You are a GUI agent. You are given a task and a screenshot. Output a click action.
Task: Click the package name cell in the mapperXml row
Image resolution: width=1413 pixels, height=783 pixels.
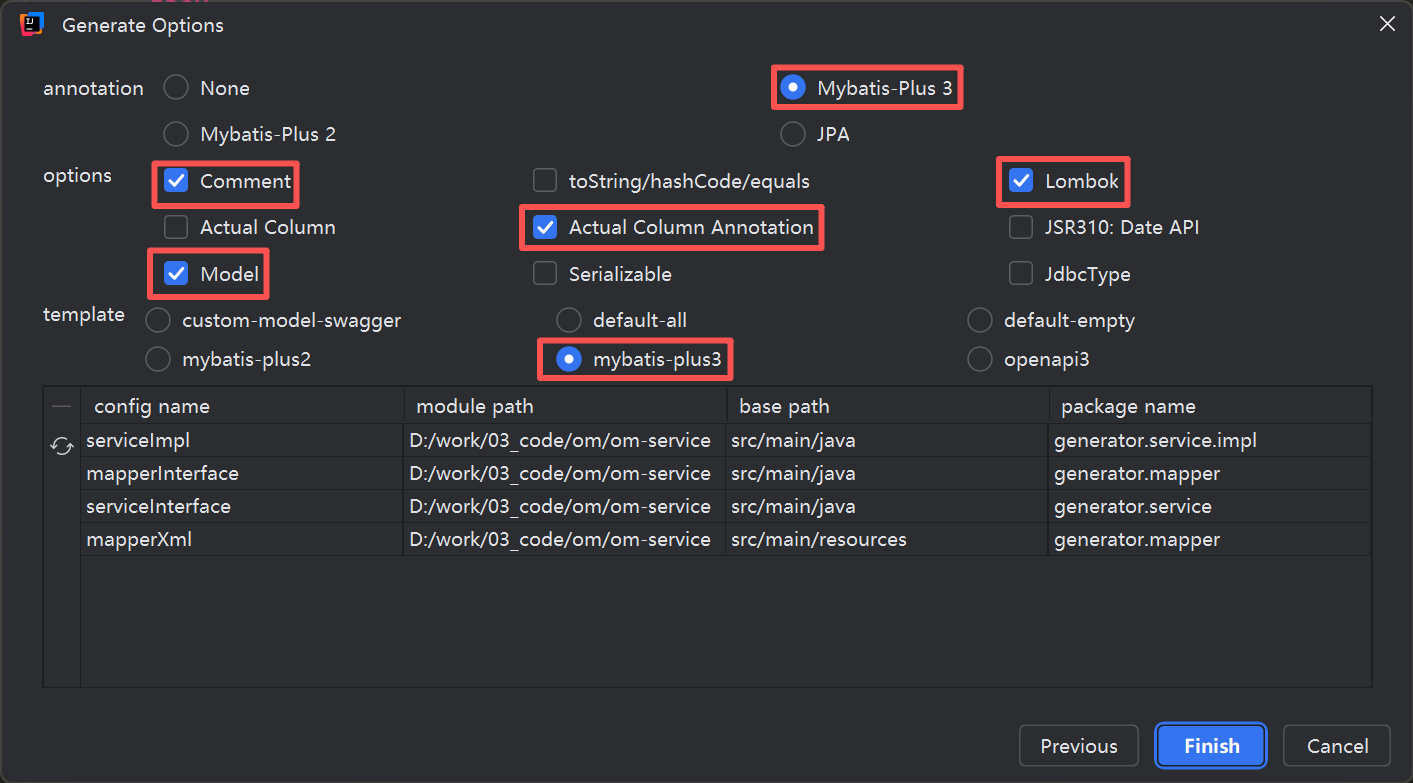[x=1210, y=539]
